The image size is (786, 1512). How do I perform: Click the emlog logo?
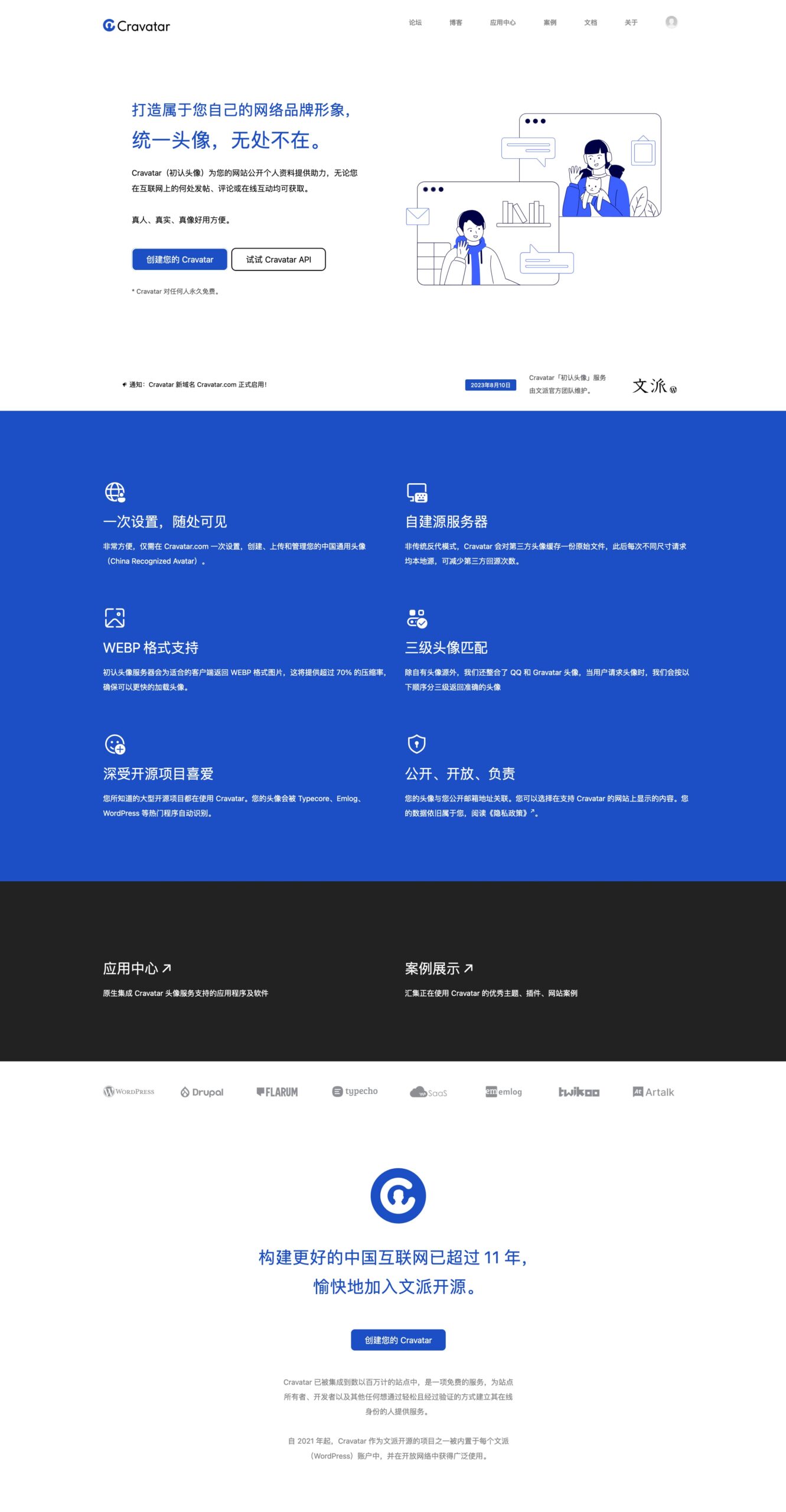(503, 1092)
